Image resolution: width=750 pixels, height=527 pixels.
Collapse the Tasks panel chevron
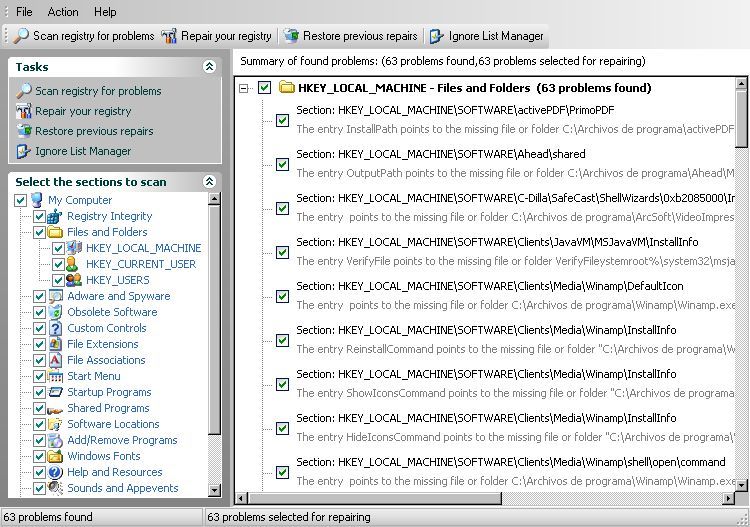(209, 66)
